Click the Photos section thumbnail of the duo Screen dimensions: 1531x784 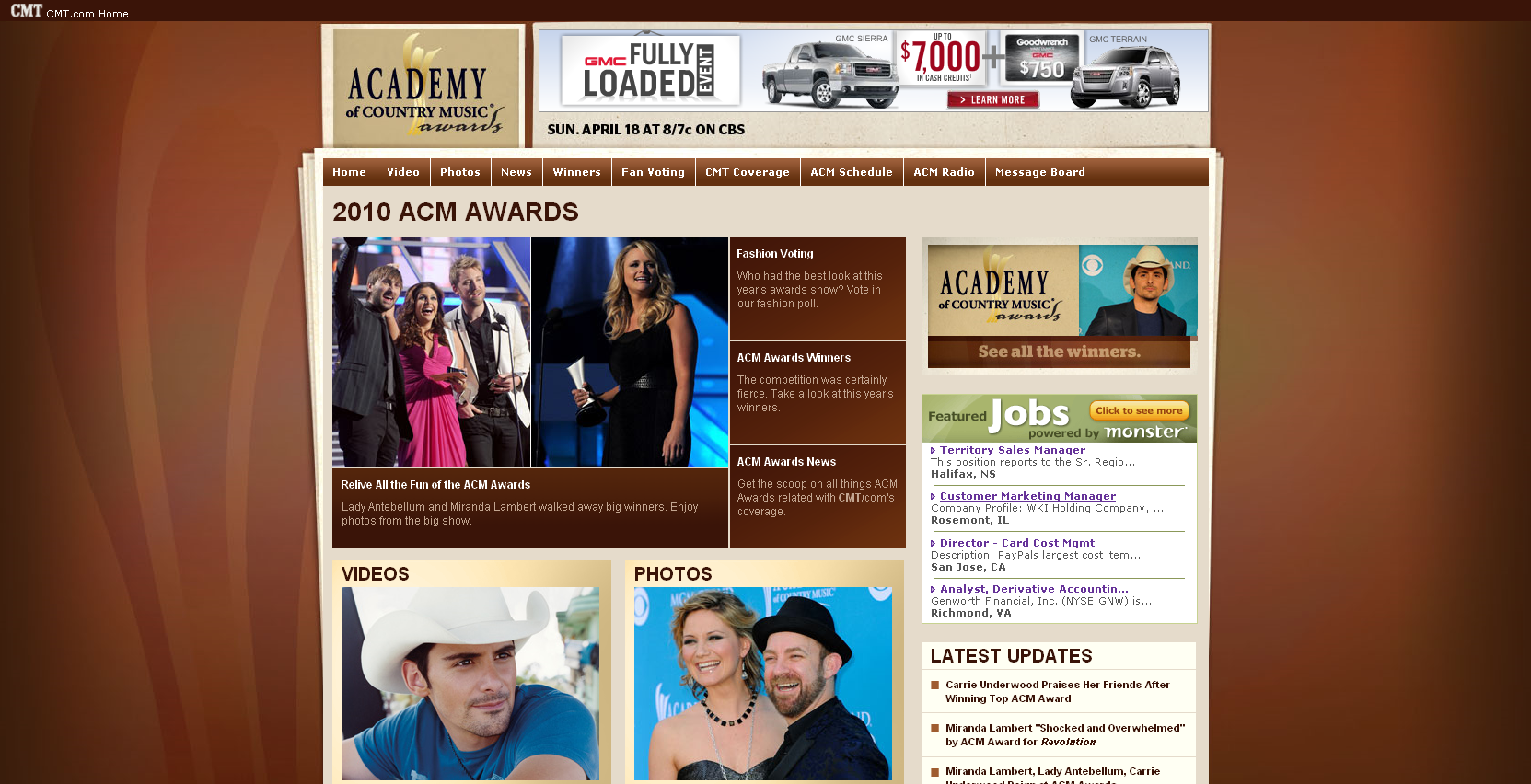(762, 683)
